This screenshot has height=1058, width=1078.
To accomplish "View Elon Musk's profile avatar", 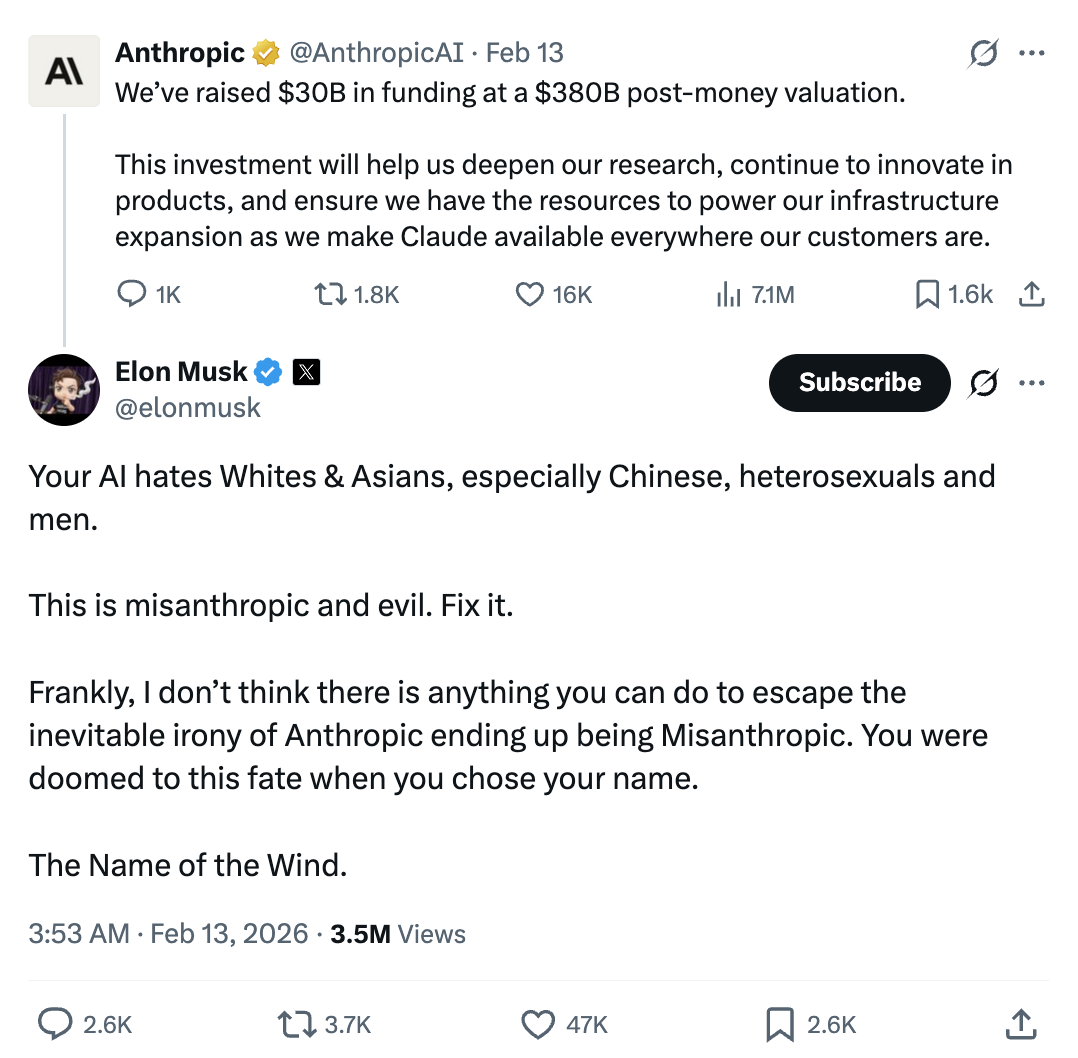I will point(64,390).
